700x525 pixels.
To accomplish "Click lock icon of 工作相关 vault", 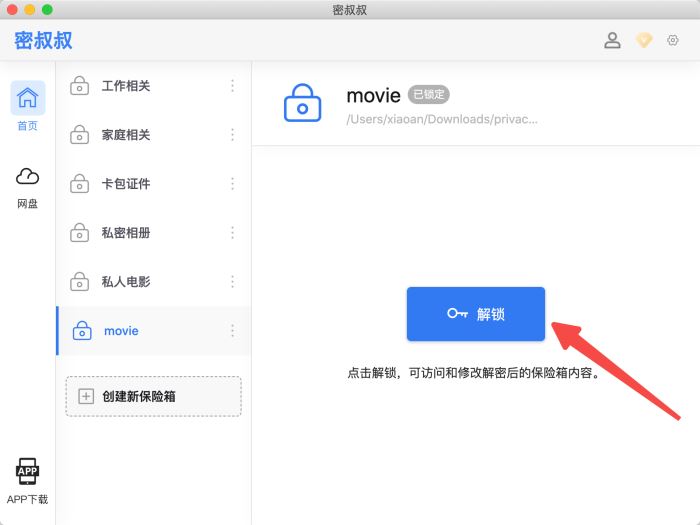I will click(79, 86).
